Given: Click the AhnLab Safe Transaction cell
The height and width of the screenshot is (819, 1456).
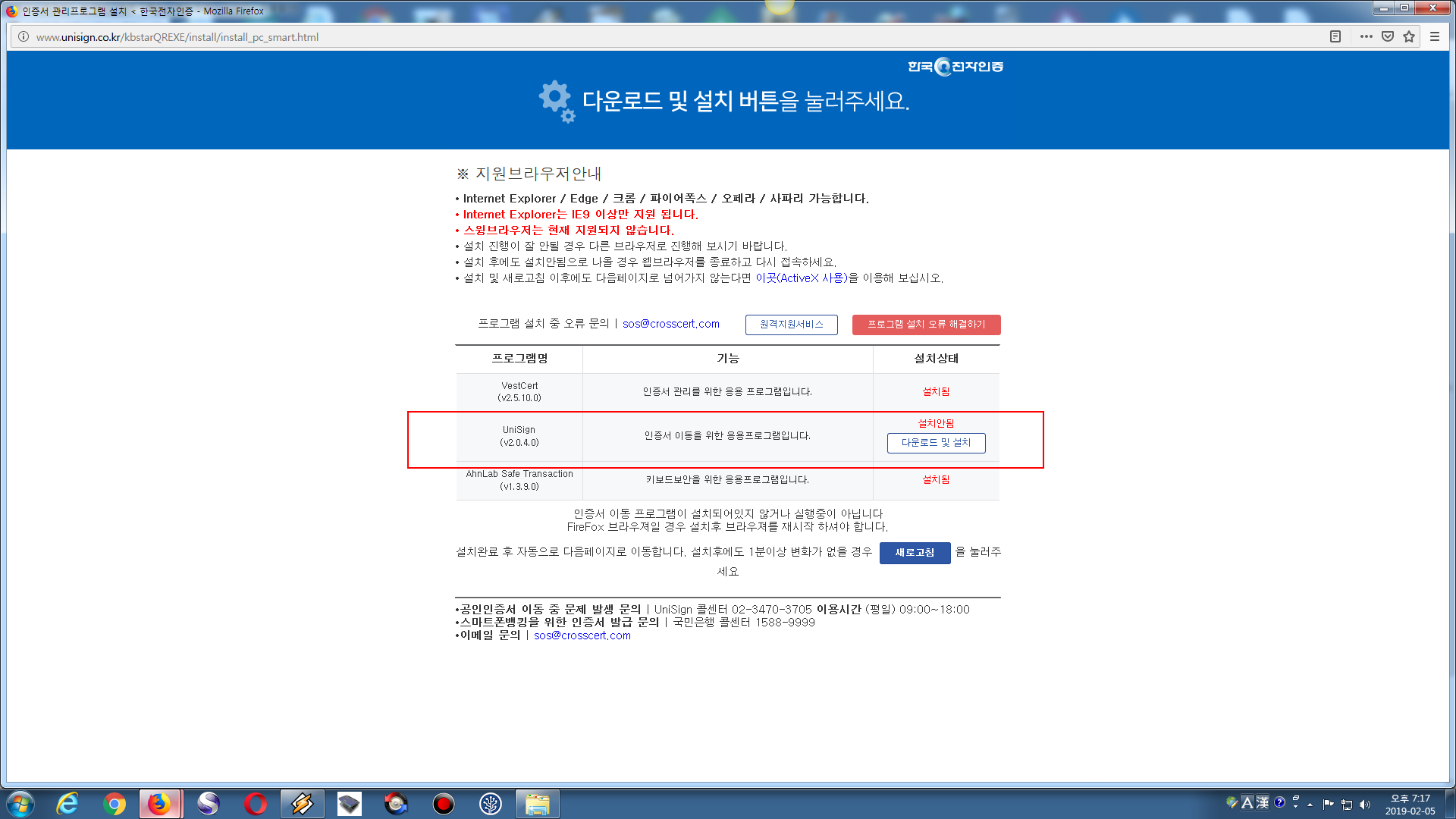Looking at the screenshot, I should [519, 480].
